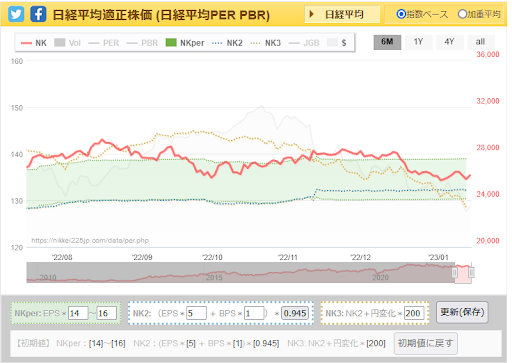Click the left handle of range navigator
The image size is (512, 363).
click(454, 273)
